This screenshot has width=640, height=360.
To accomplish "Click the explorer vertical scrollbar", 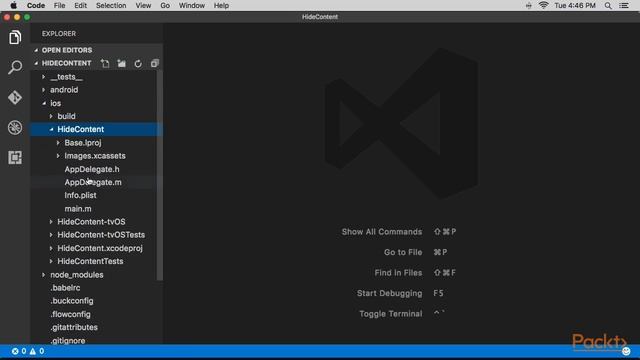I will [160, 176].
